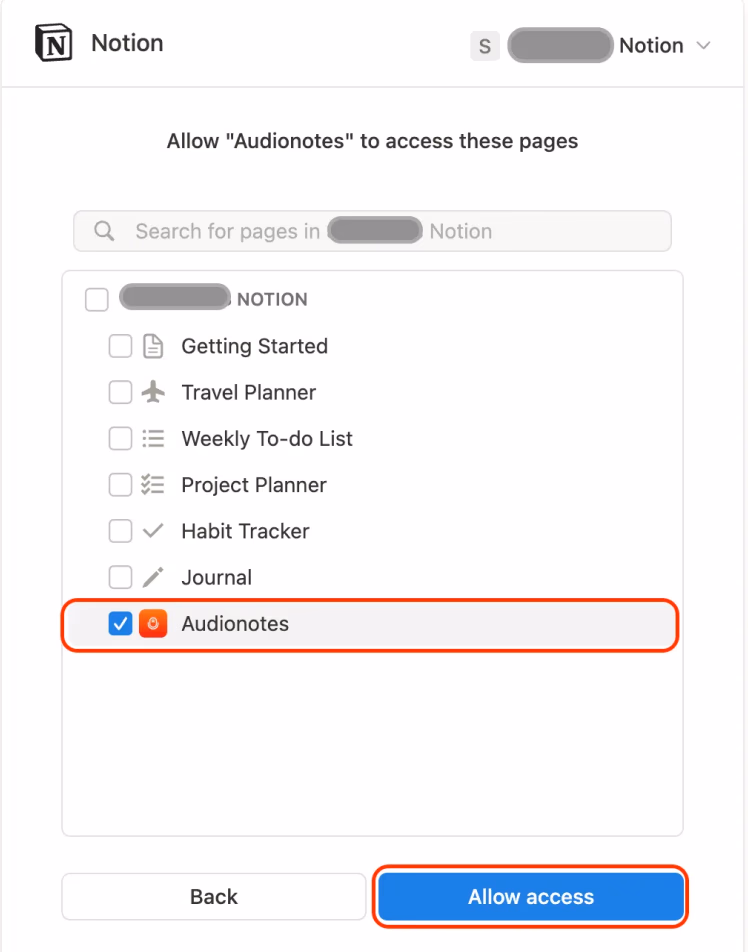Click the Notion logo icon
This screenshot has height=952, width=748.
(x=53, y=43)
